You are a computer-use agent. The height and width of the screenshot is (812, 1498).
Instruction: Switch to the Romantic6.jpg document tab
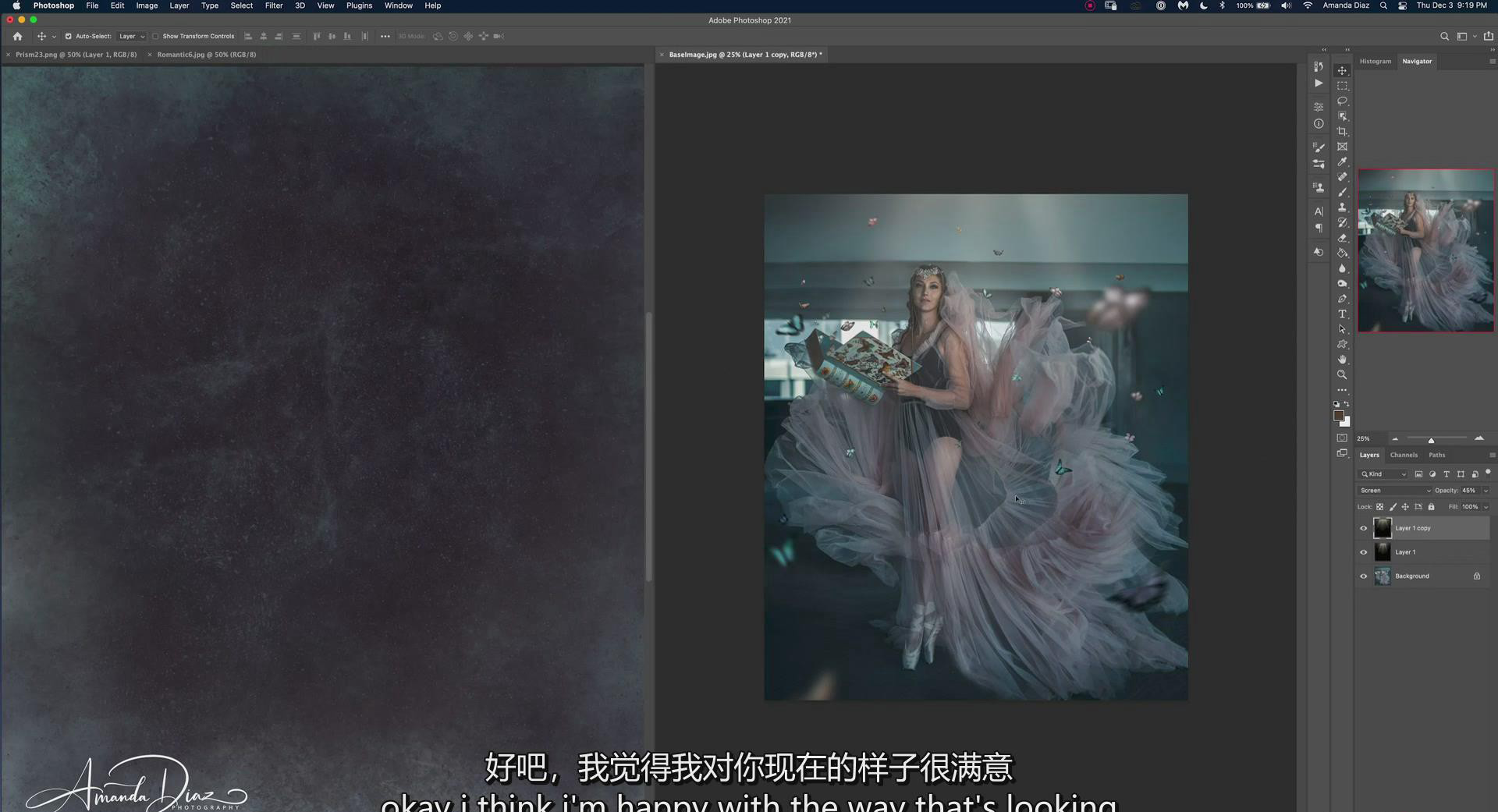coord(206,55)
